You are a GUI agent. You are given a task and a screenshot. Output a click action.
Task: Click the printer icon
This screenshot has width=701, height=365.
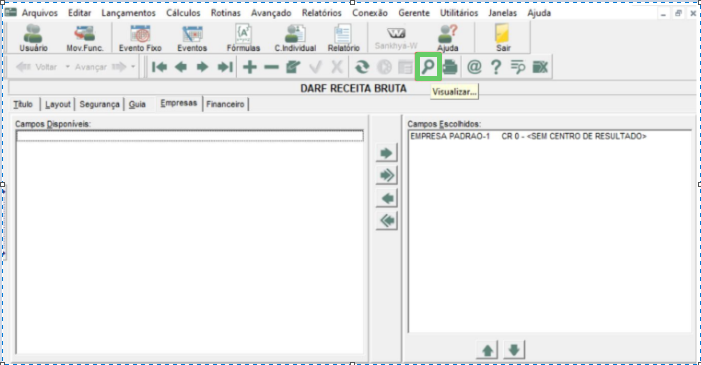point(450,67)
